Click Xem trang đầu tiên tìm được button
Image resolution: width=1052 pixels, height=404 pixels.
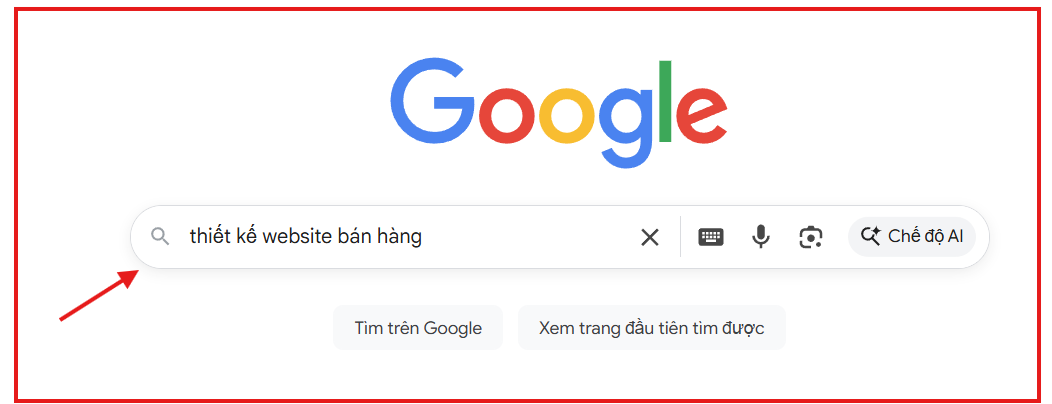tap(651, 328)
